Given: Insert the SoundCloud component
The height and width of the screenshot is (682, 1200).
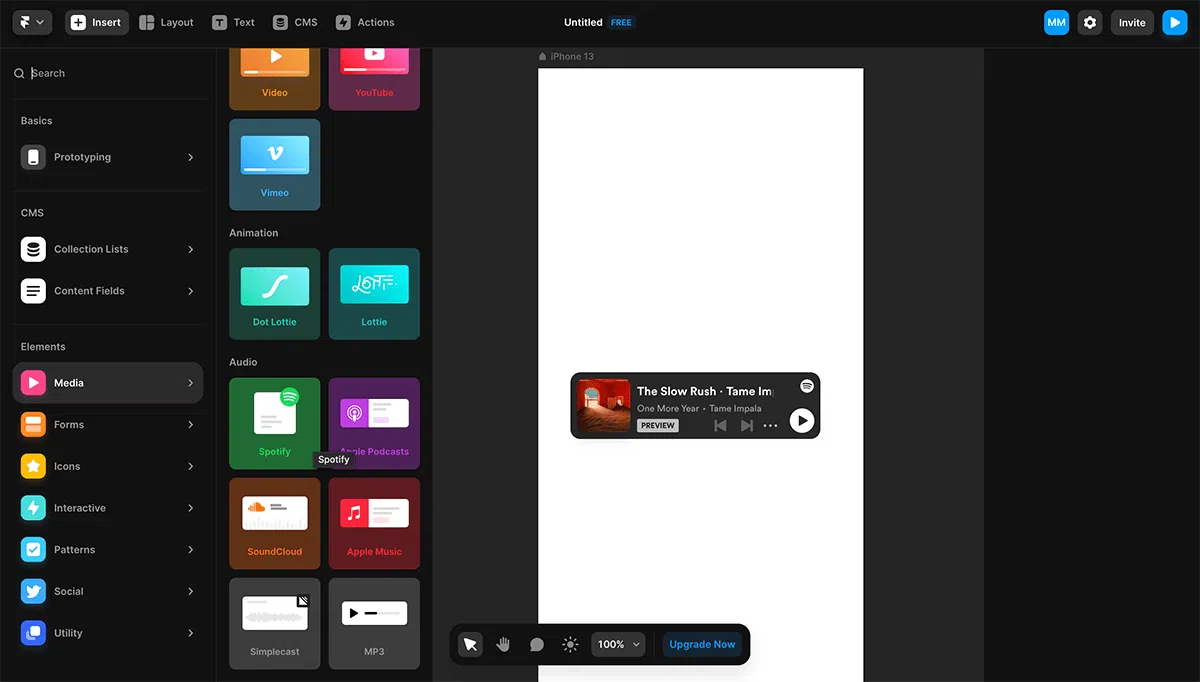Looking at the screenshot, I should 275,523.
